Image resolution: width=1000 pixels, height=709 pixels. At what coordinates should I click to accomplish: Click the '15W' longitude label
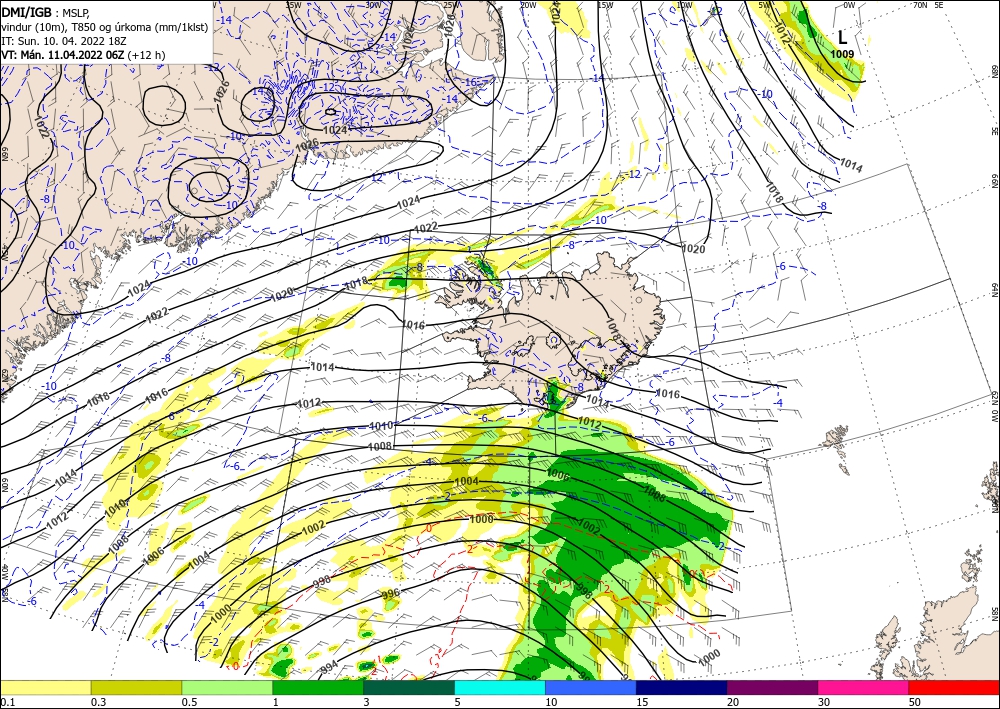point(605,5)
